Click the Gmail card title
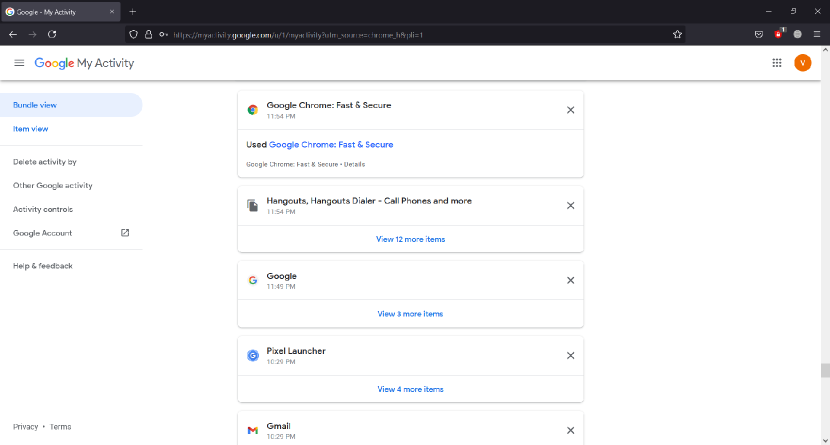Image resolution: width=830 pixels, height=445 pixels. tap(278, 426)
